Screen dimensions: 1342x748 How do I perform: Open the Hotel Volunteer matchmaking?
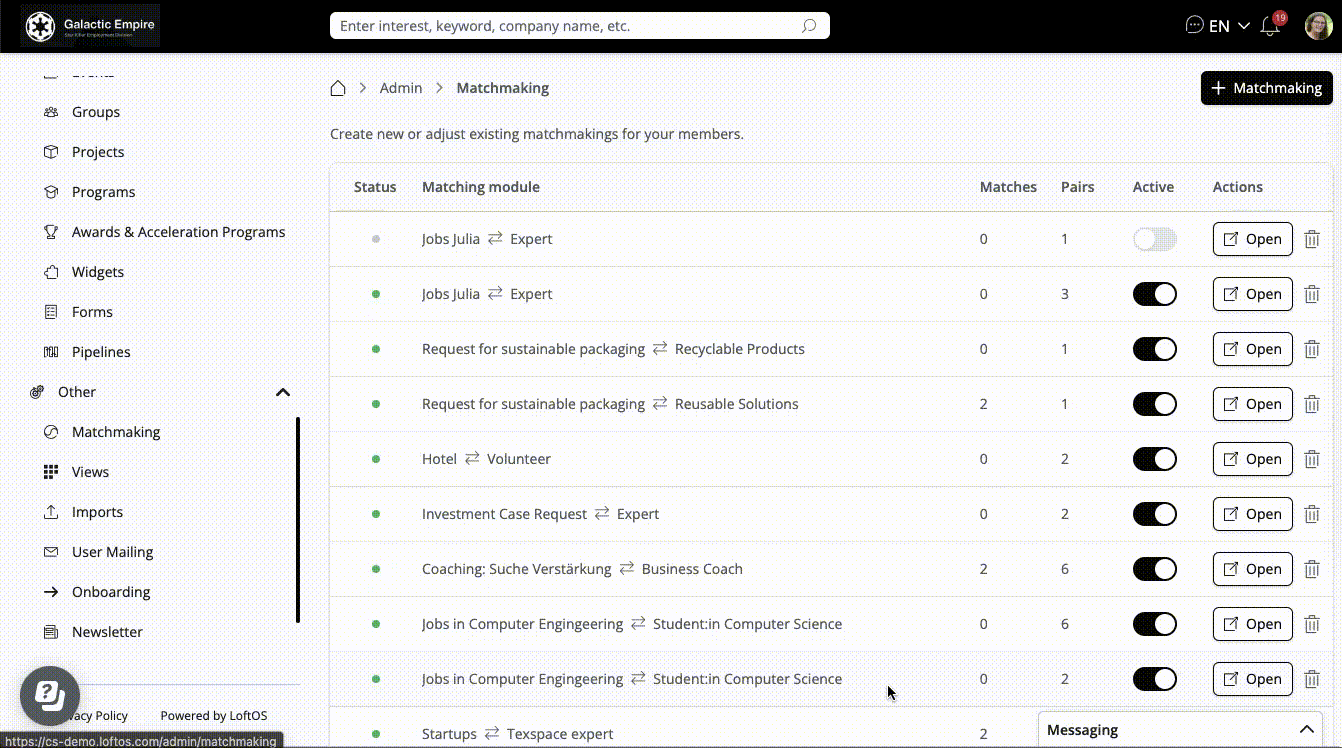(x=1252, y=459)
